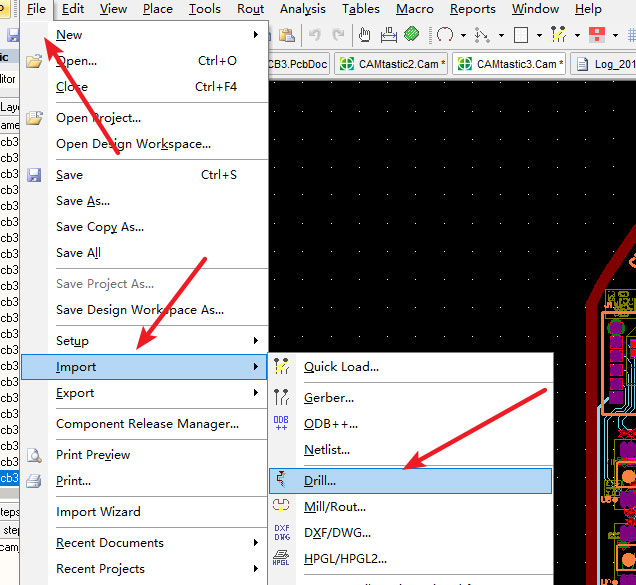Click the Gerber import icon

281,397
